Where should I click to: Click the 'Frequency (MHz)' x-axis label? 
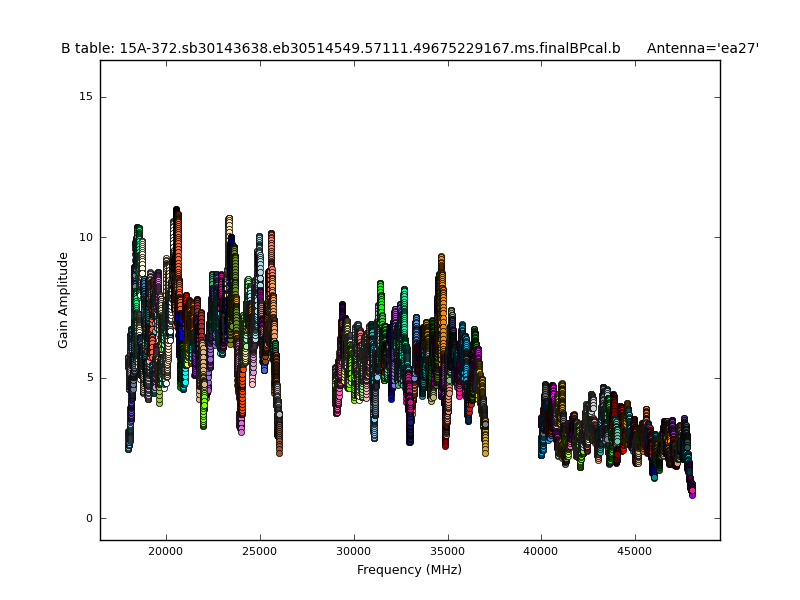(x=409, y=570)
